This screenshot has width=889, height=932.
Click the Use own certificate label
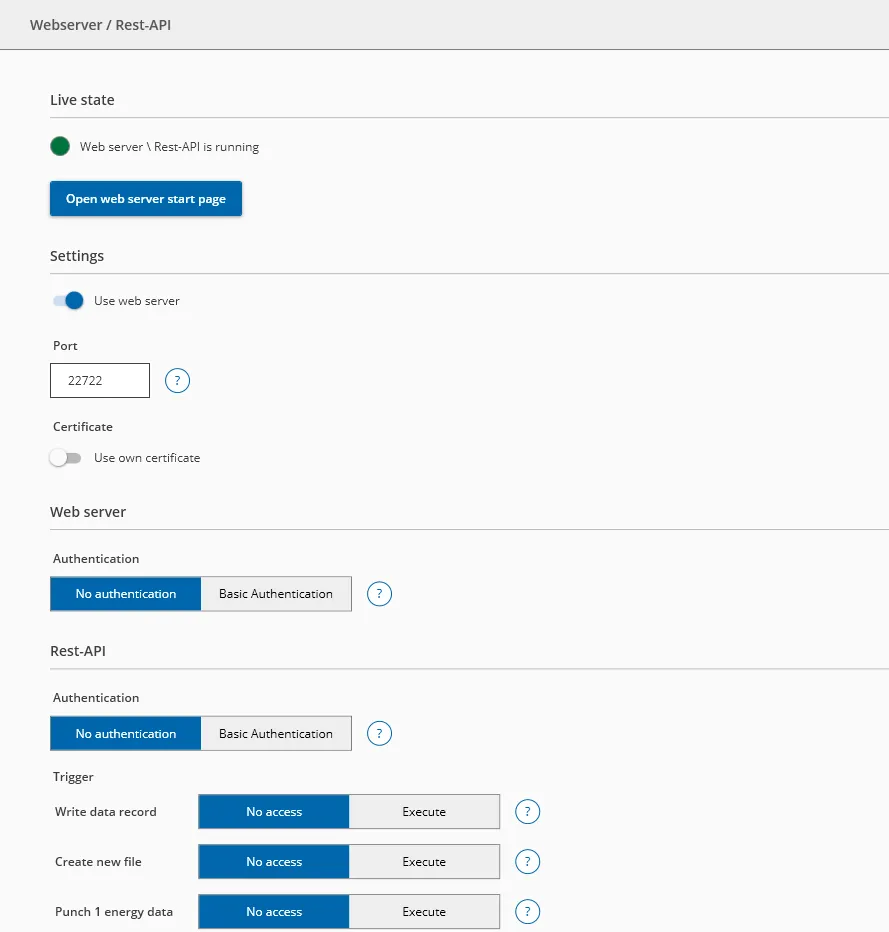147,458
